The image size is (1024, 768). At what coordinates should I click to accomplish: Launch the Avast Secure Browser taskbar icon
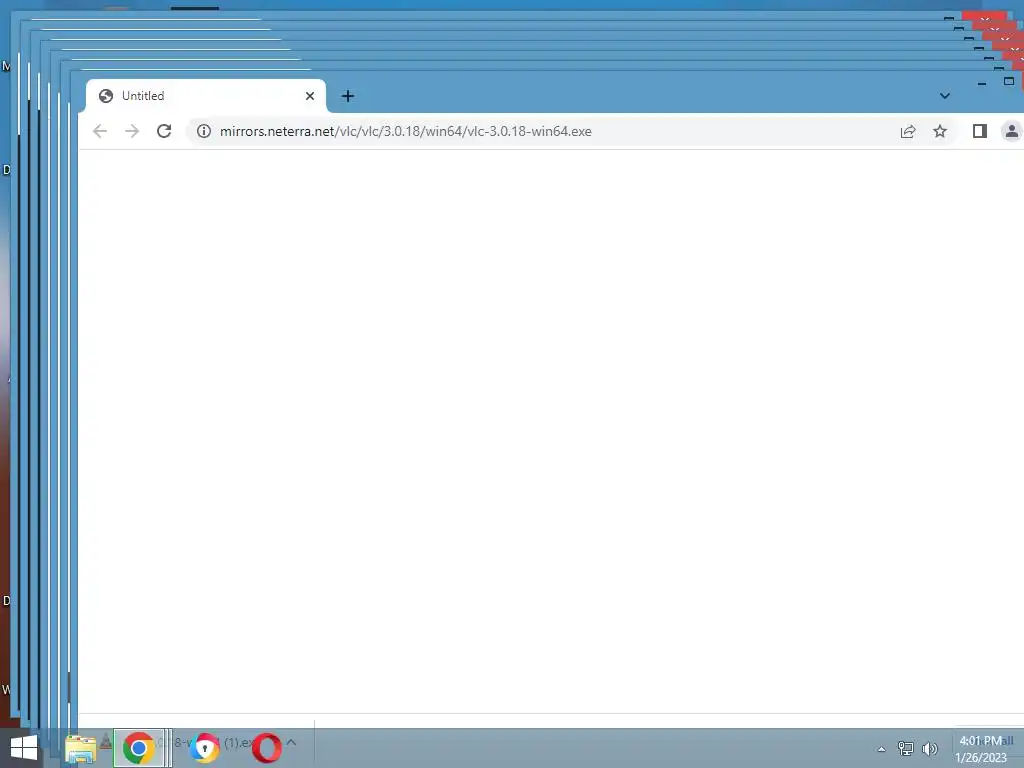point(204,748)
